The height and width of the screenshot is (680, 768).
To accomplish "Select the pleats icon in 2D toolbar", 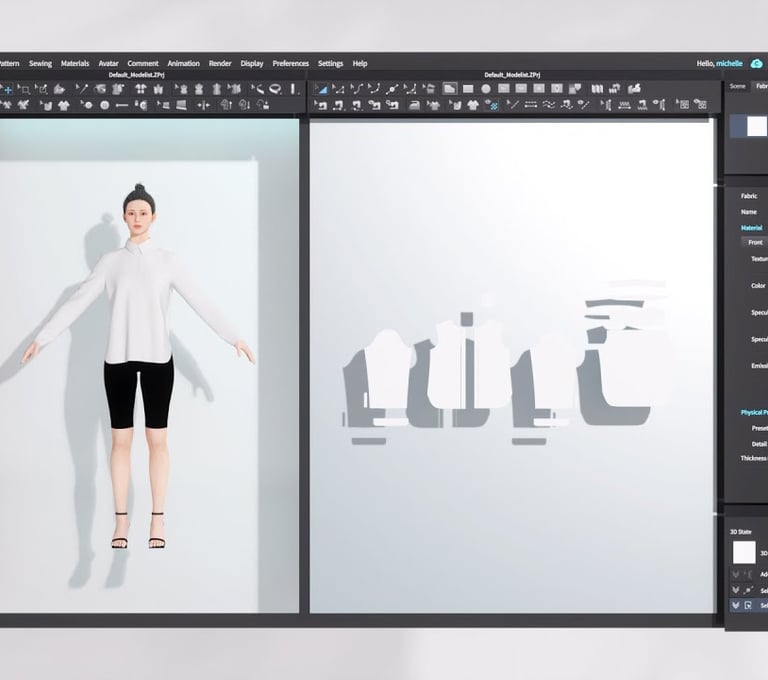I will [x=597, y=89].
